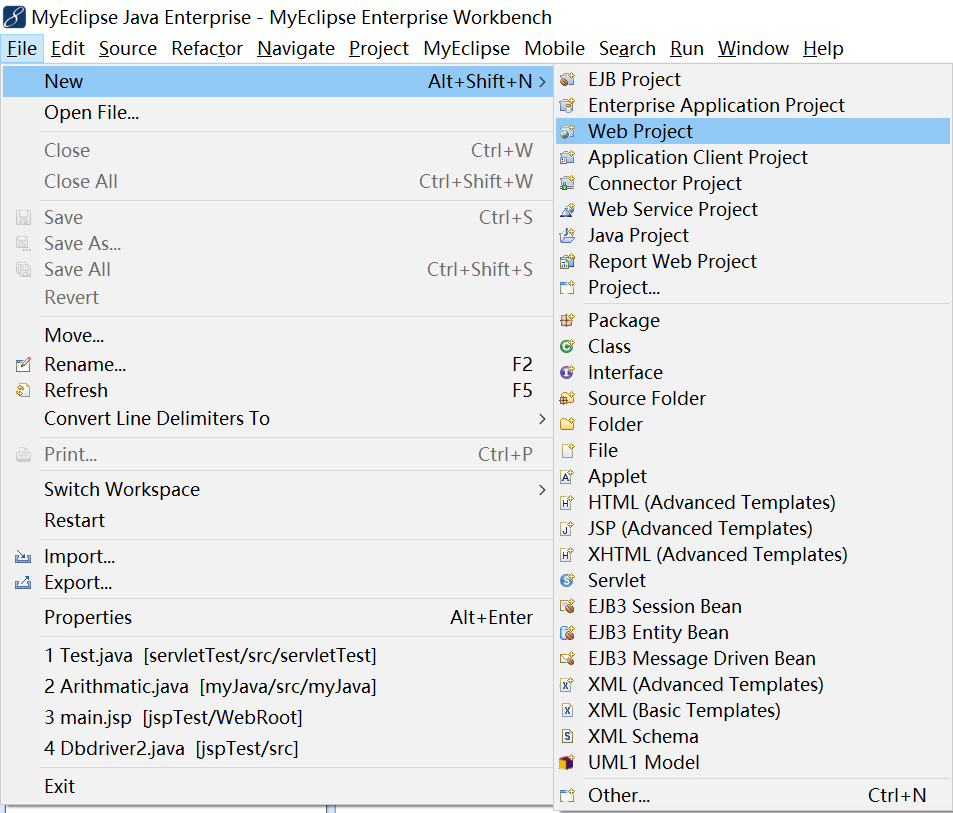Open the Run menu
The height and width of the screenshot is (813, 953).
click(687, 49)
